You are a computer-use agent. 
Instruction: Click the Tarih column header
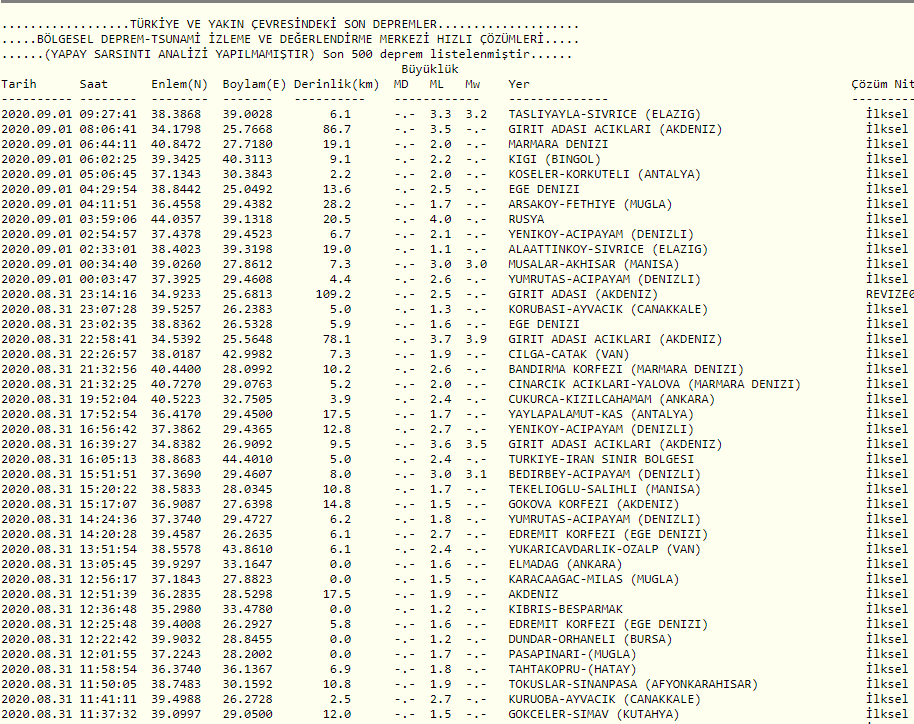coord(19,84)
